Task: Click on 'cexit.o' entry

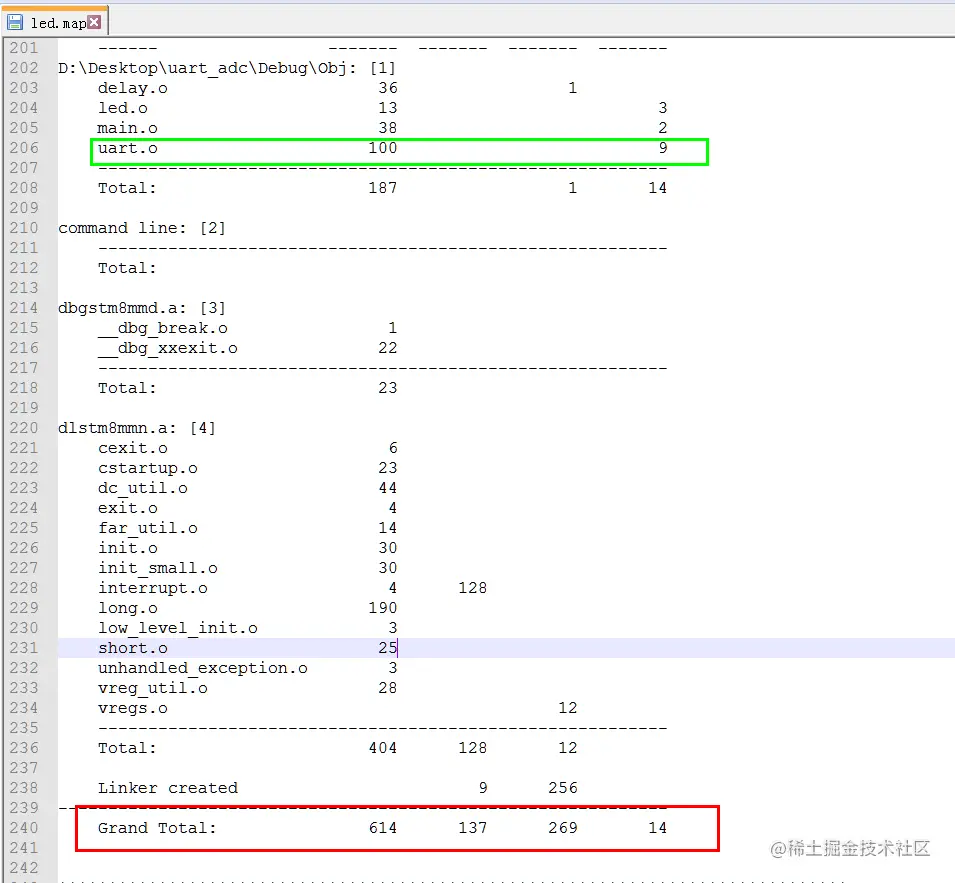Action: pos(133,448)
